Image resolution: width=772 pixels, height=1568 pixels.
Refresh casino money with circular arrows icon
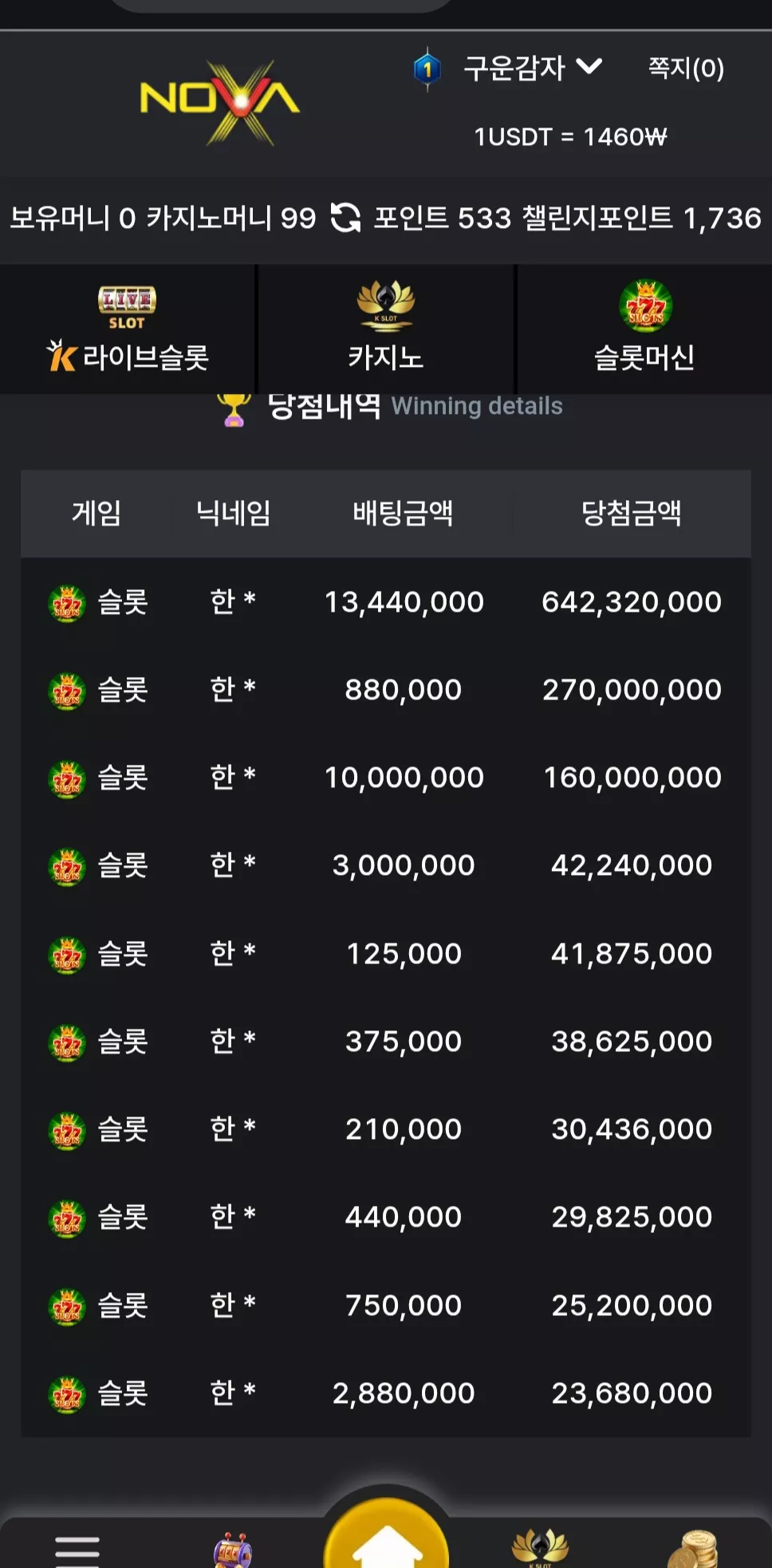point(345,218)
